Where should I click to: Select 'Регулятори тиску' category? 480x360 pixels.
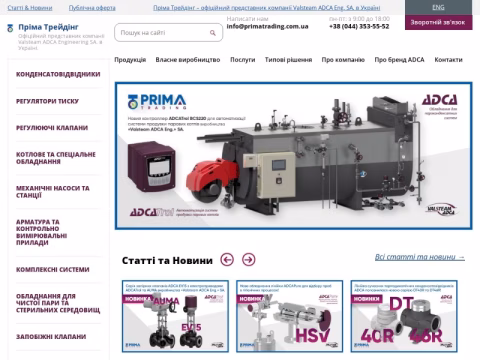click(x=47, y=101)
